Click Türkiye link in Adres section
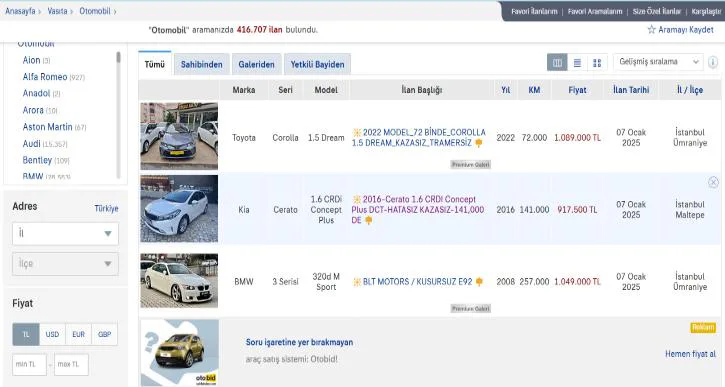Image resolution: width=725 pixels, height=387 pixels. click(x=106, y=209)
